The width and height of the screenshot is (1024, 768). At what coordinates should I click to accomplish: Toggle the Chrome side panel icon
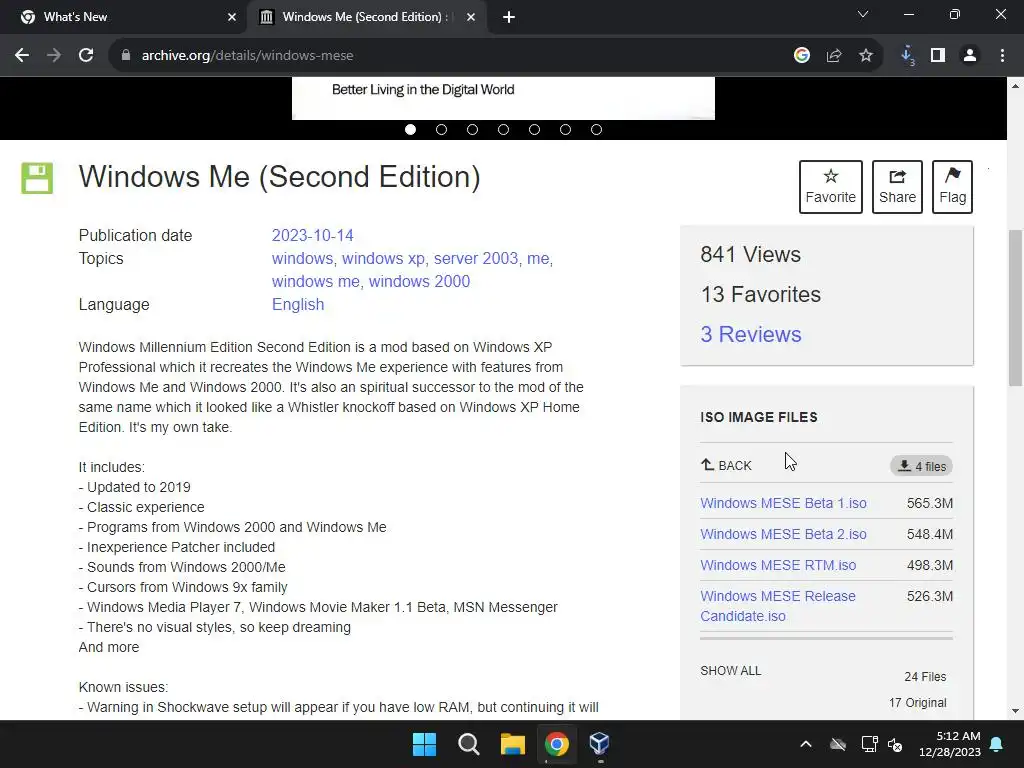pos(938,56)
